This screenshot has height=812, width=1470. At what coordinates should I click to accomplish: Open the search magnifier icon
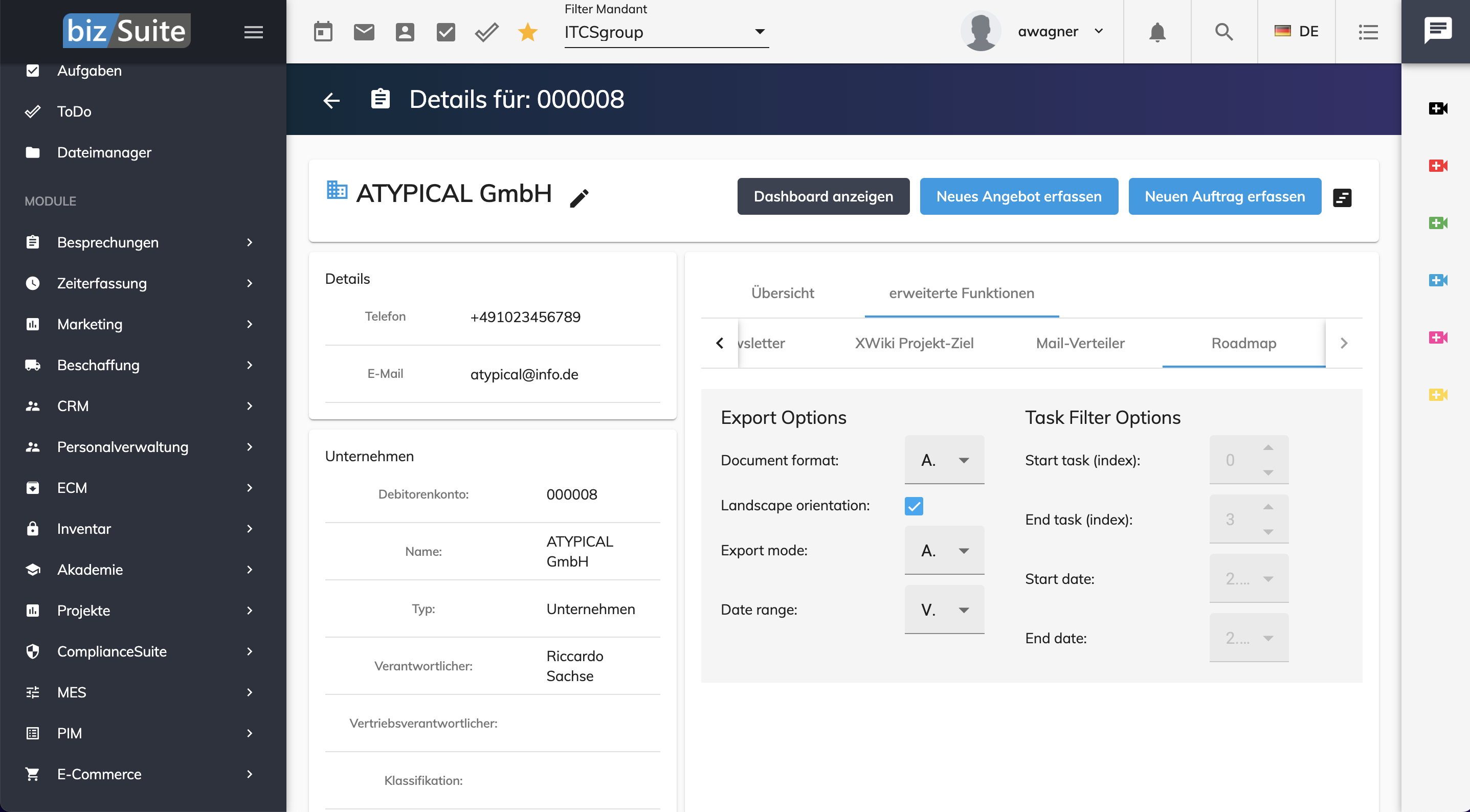1224,32
